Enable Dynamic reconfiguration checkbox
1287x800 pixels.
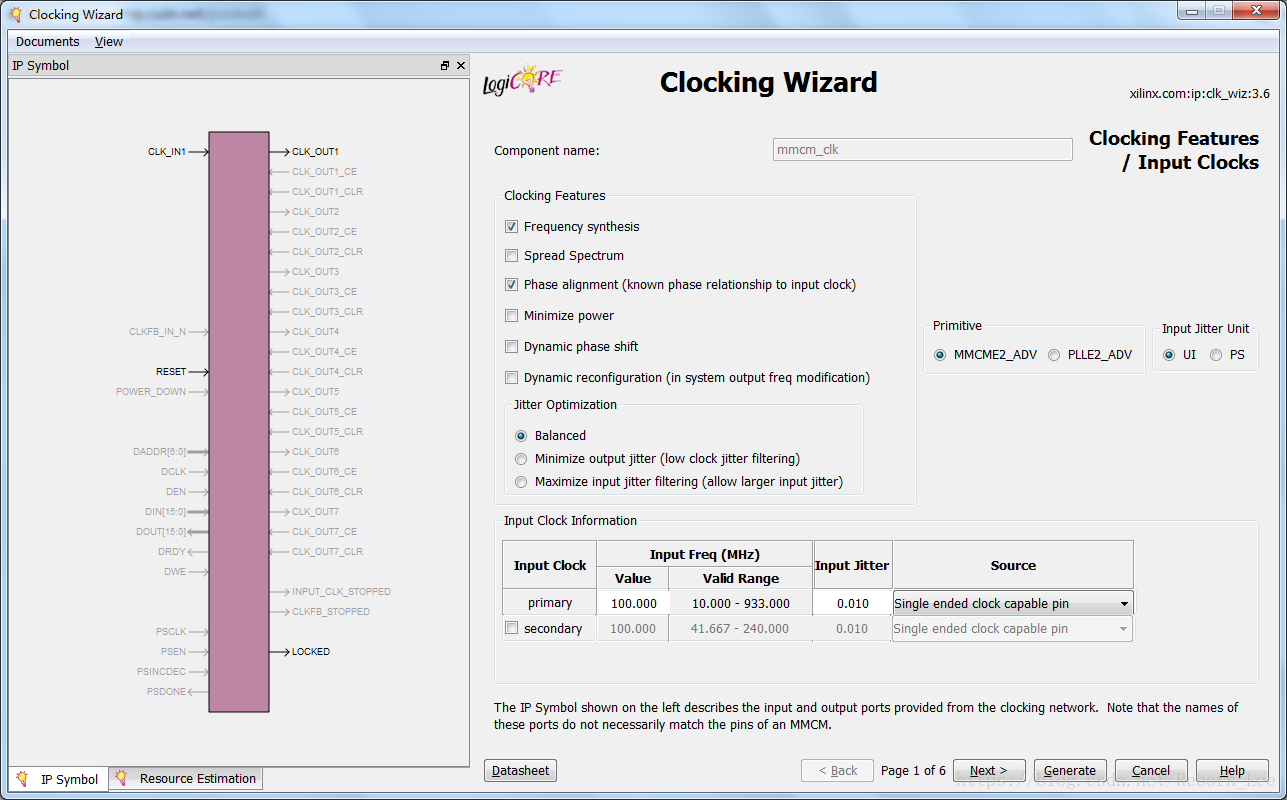coord(512,378)
